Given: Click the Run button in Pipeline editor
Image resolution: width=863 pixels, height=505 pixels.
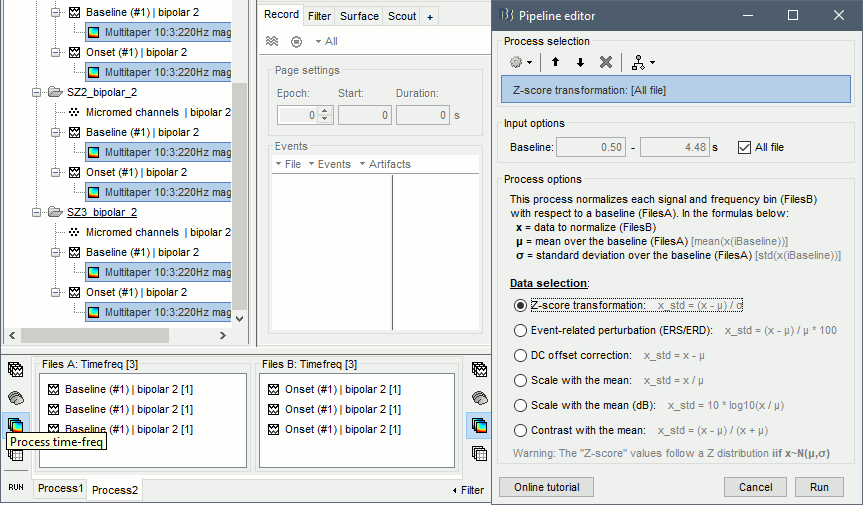Looking at the screenshot, I should [819, 487].
